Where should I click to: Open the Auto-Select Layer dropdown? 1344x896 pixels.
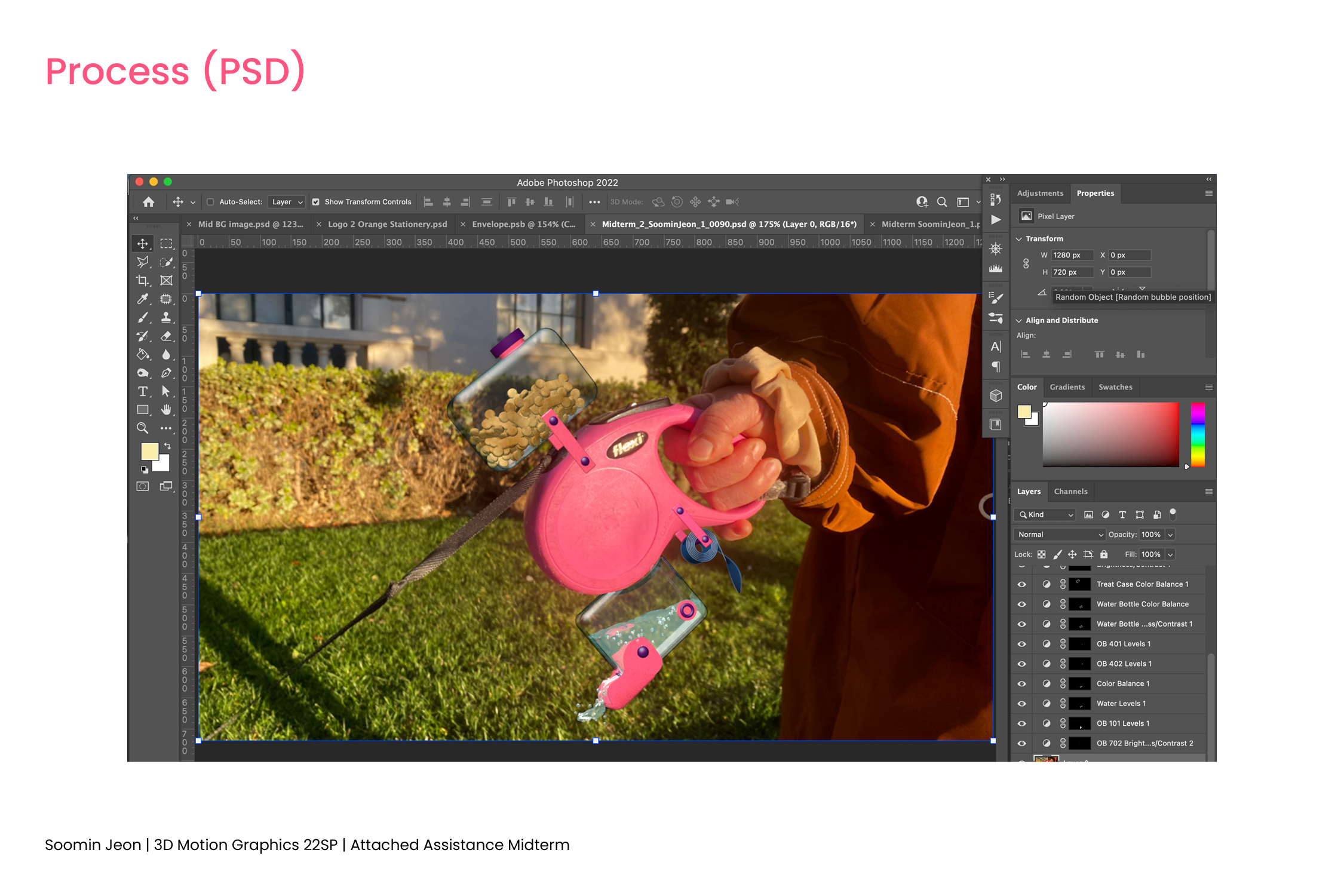(287, 202)
